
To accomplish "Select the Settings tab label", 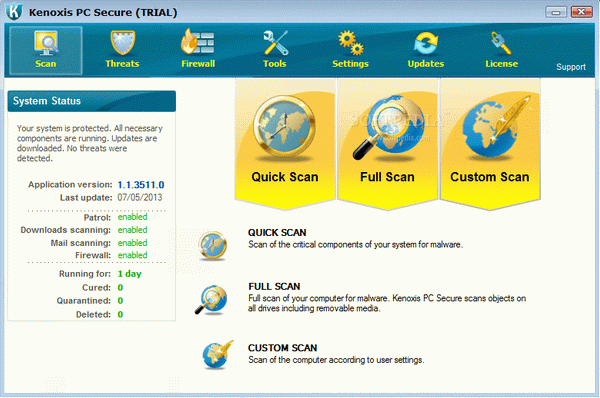I will point(350,64).
